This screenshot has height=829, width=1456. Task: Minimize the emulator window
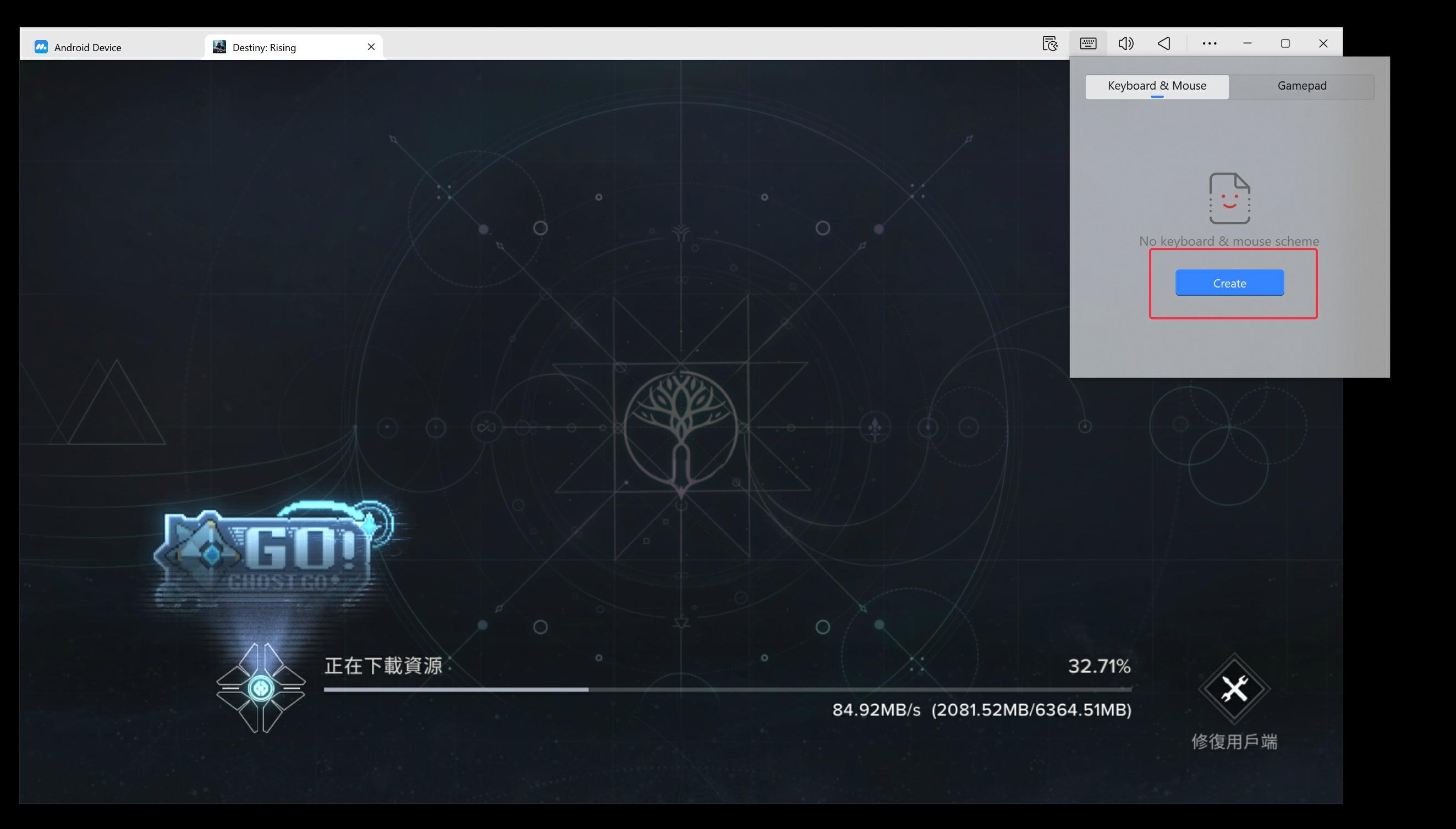(x=1248, y=43)
